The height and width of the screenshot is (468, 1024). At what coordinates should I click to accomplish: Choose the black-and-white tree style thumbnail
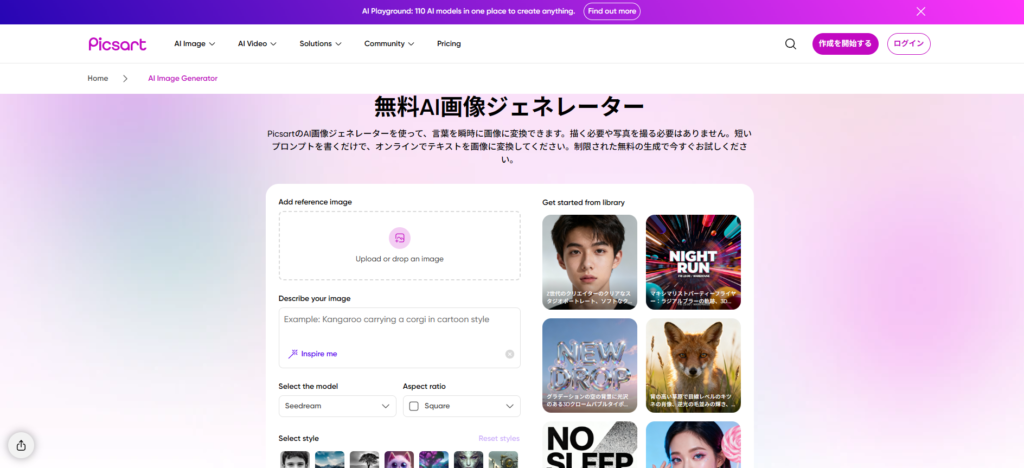tap(364, 459)
